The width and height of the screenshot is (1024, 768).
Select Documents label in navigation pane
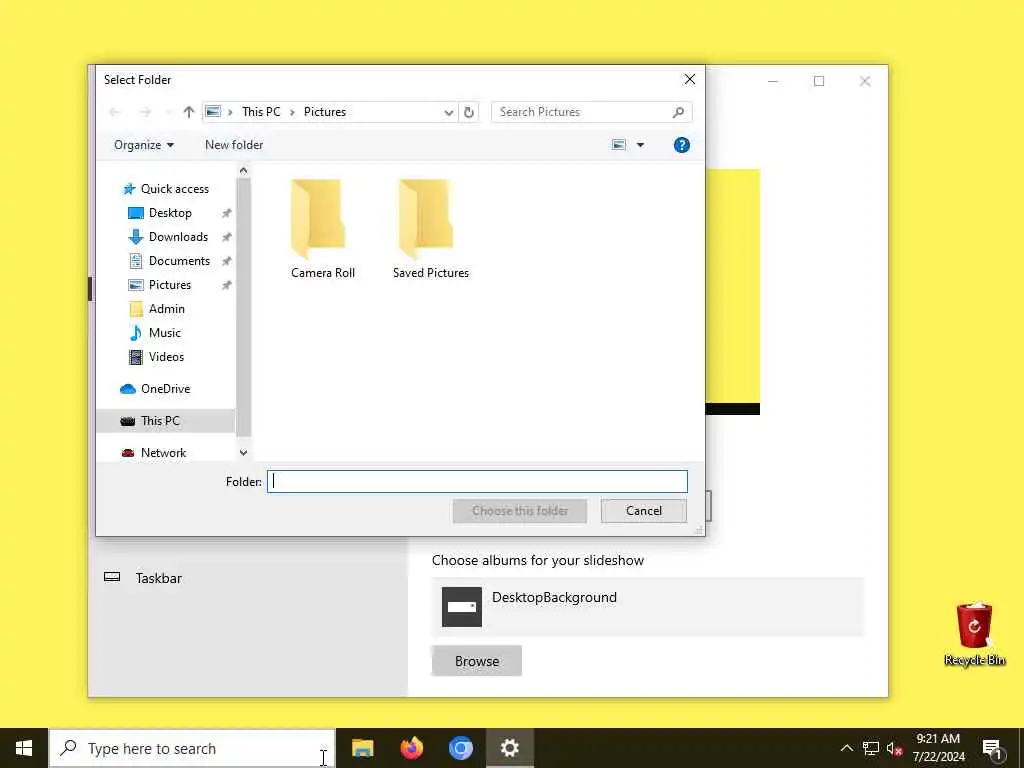point(180,261)
